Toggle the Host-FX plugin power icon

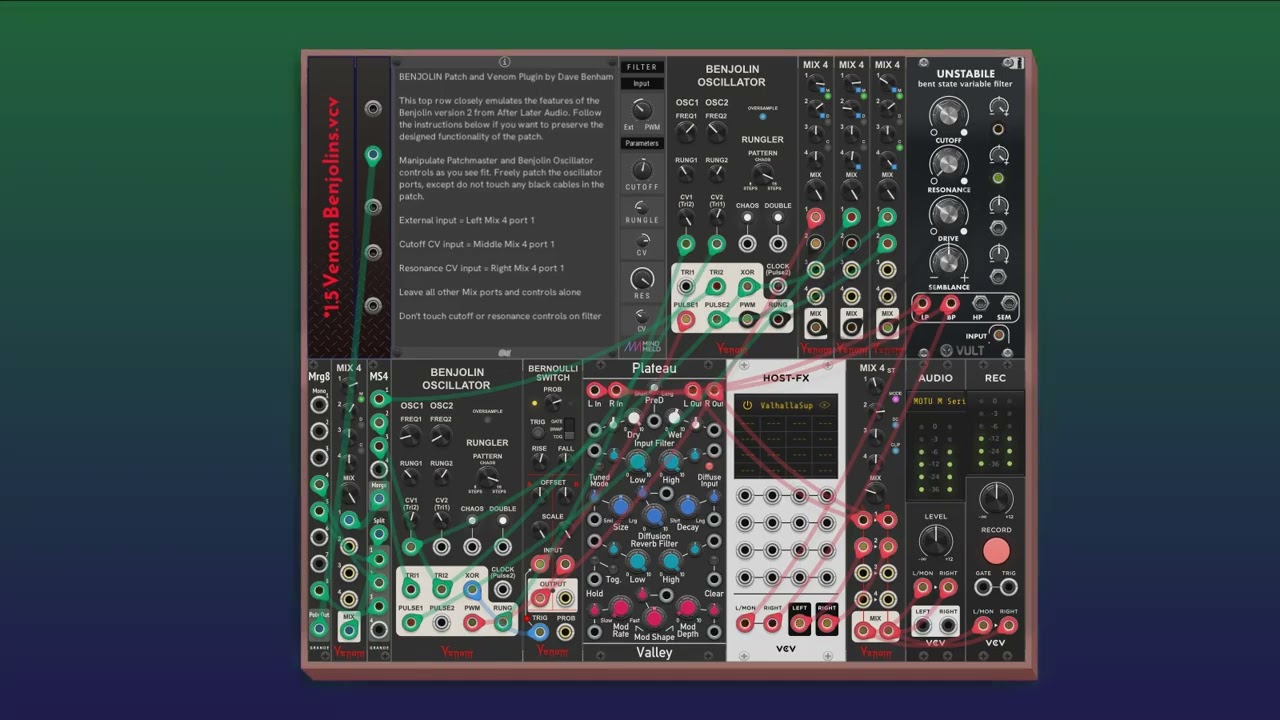click(747, 405)
